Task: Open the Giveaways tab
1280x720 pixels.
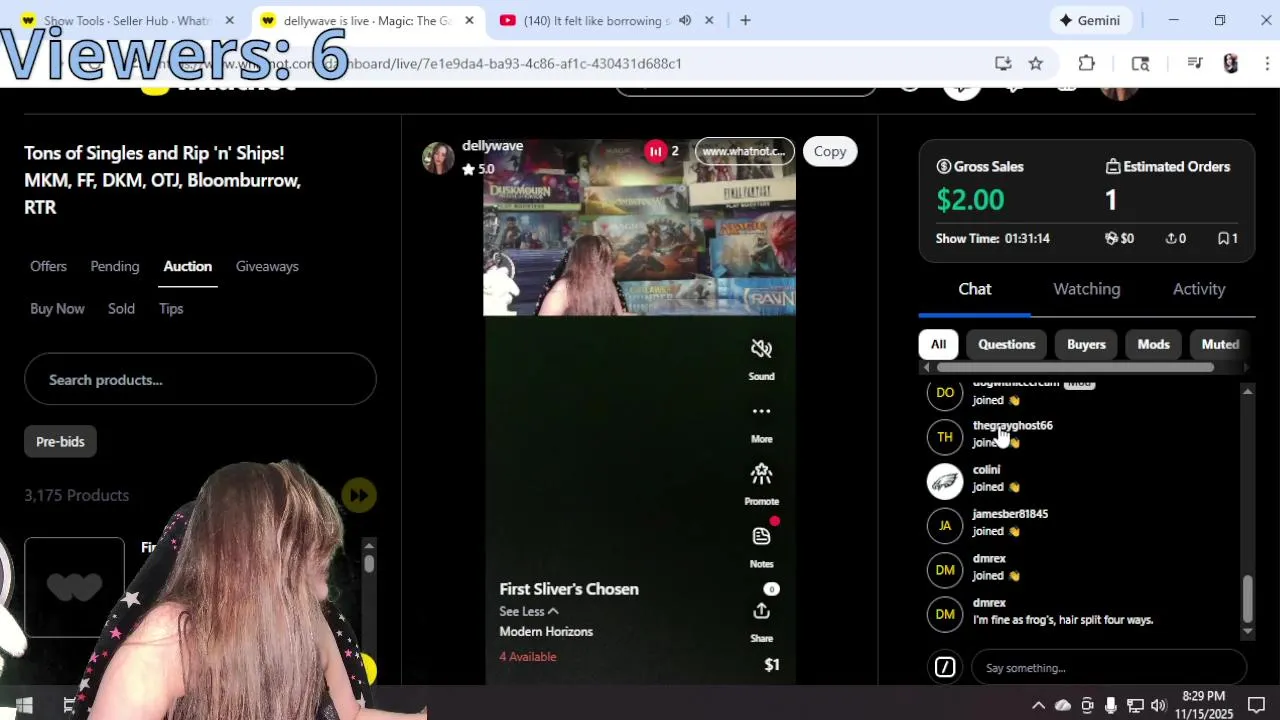Action: (x=267, y=266)
